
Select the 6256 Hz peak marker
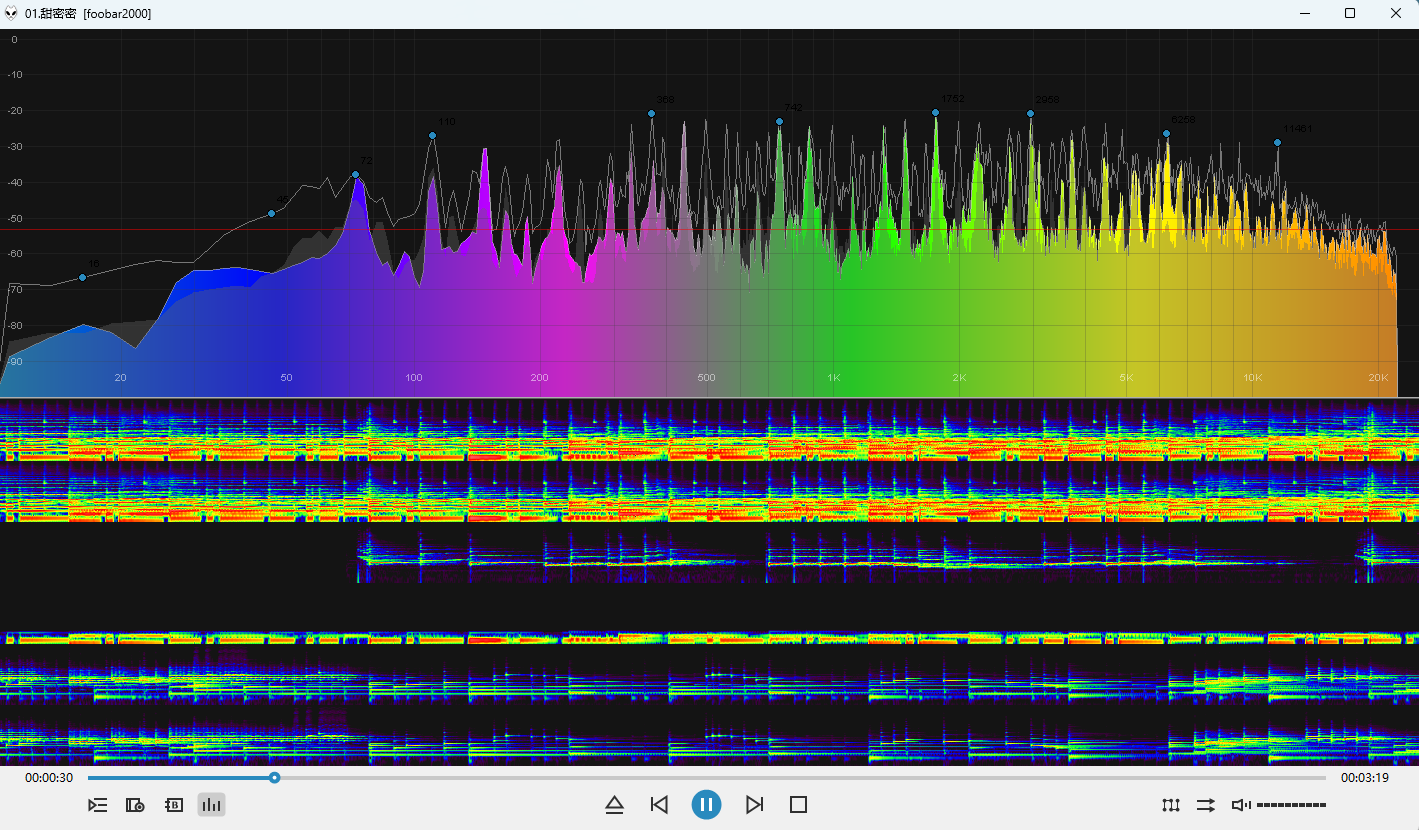coord(1166,134)
